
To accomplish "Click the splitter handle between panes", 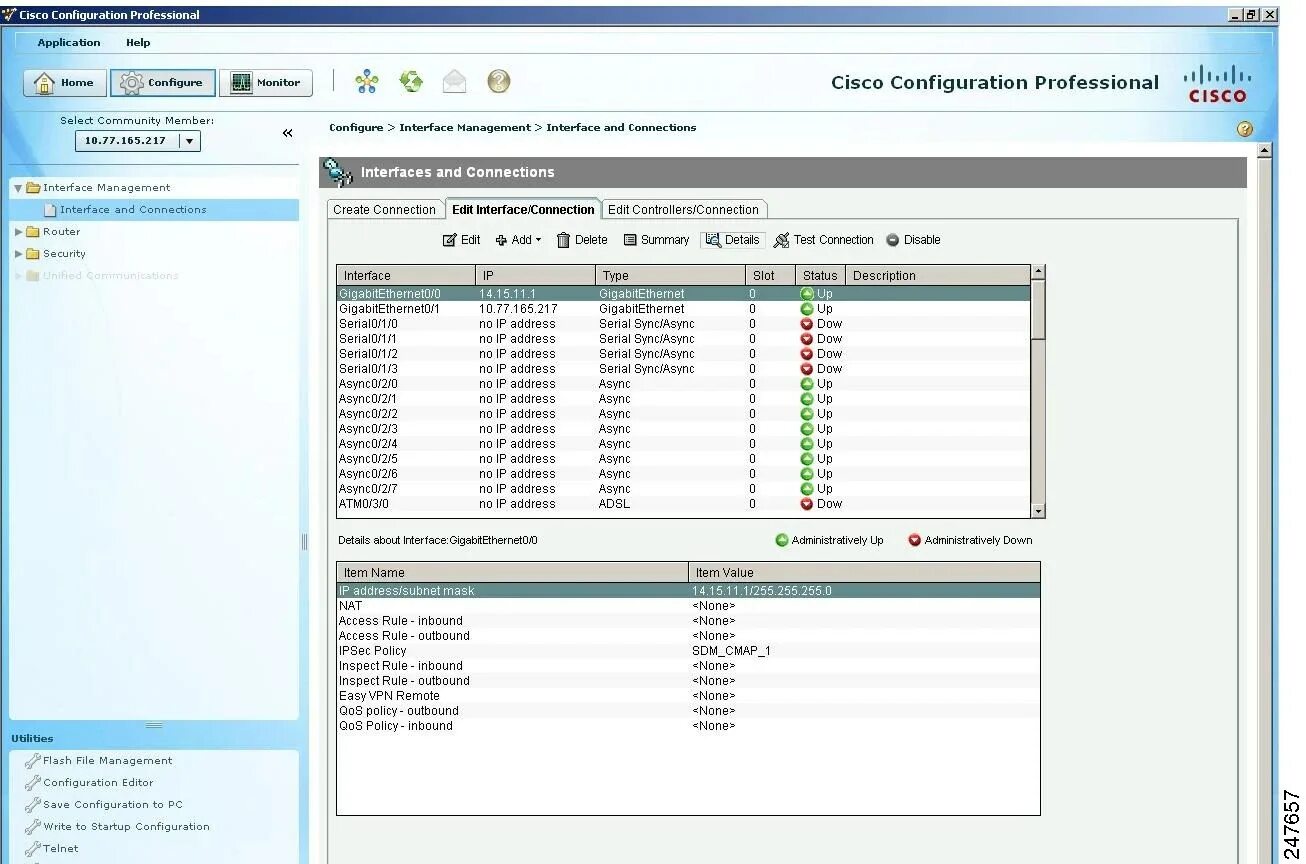I will point(305,542).
